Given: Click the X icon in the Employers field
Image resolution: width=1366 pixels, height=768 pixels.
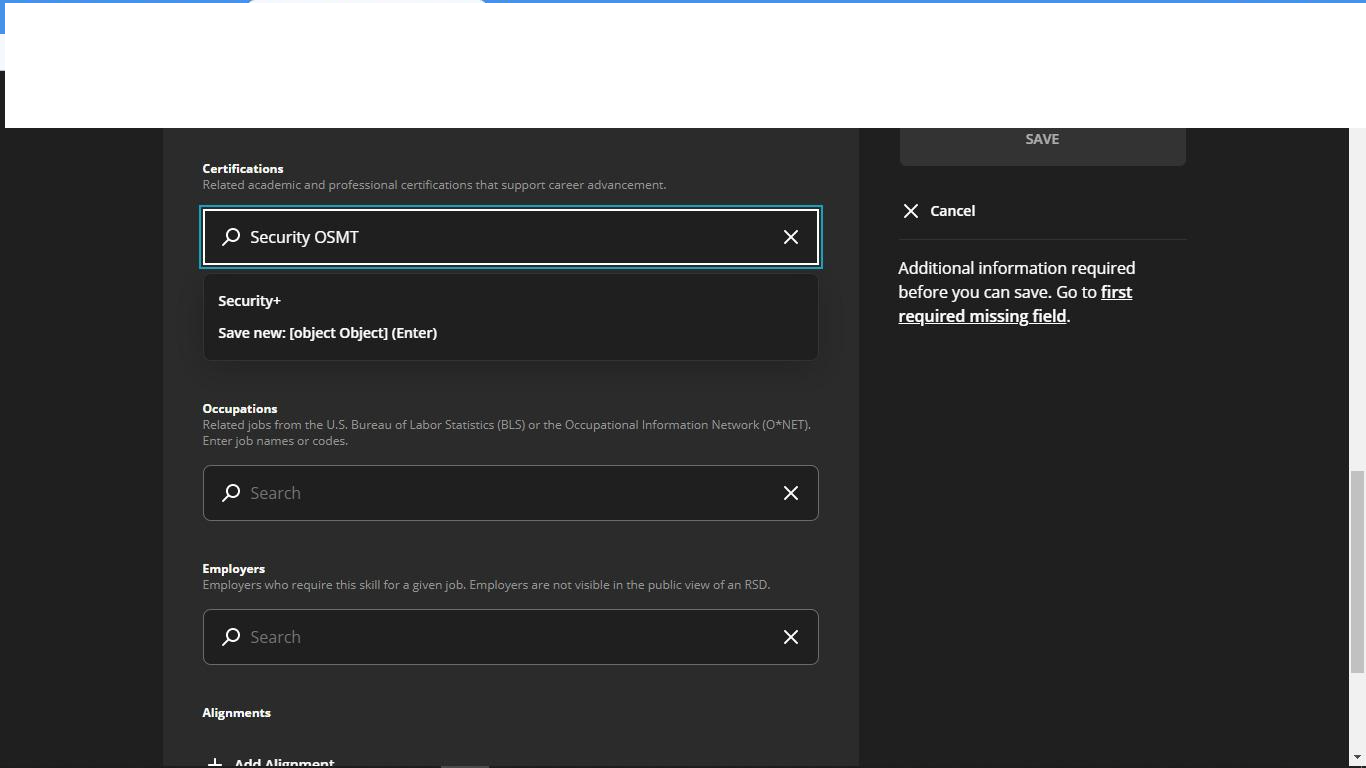Looking at the screenshot, I should [x=790, y=637].
